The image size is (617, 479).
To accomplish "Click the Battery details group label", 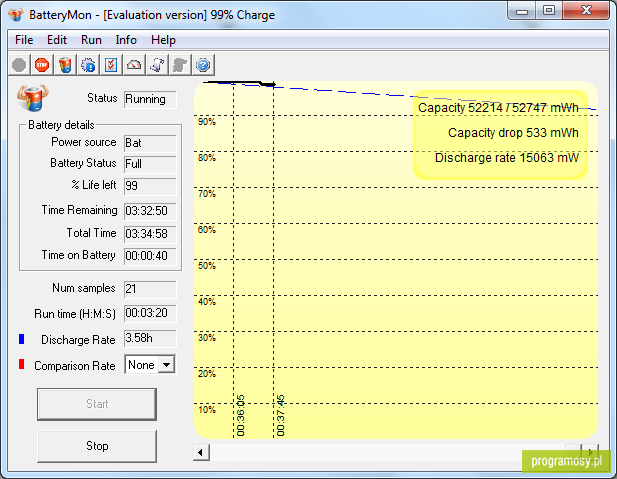I will [61, 125].
